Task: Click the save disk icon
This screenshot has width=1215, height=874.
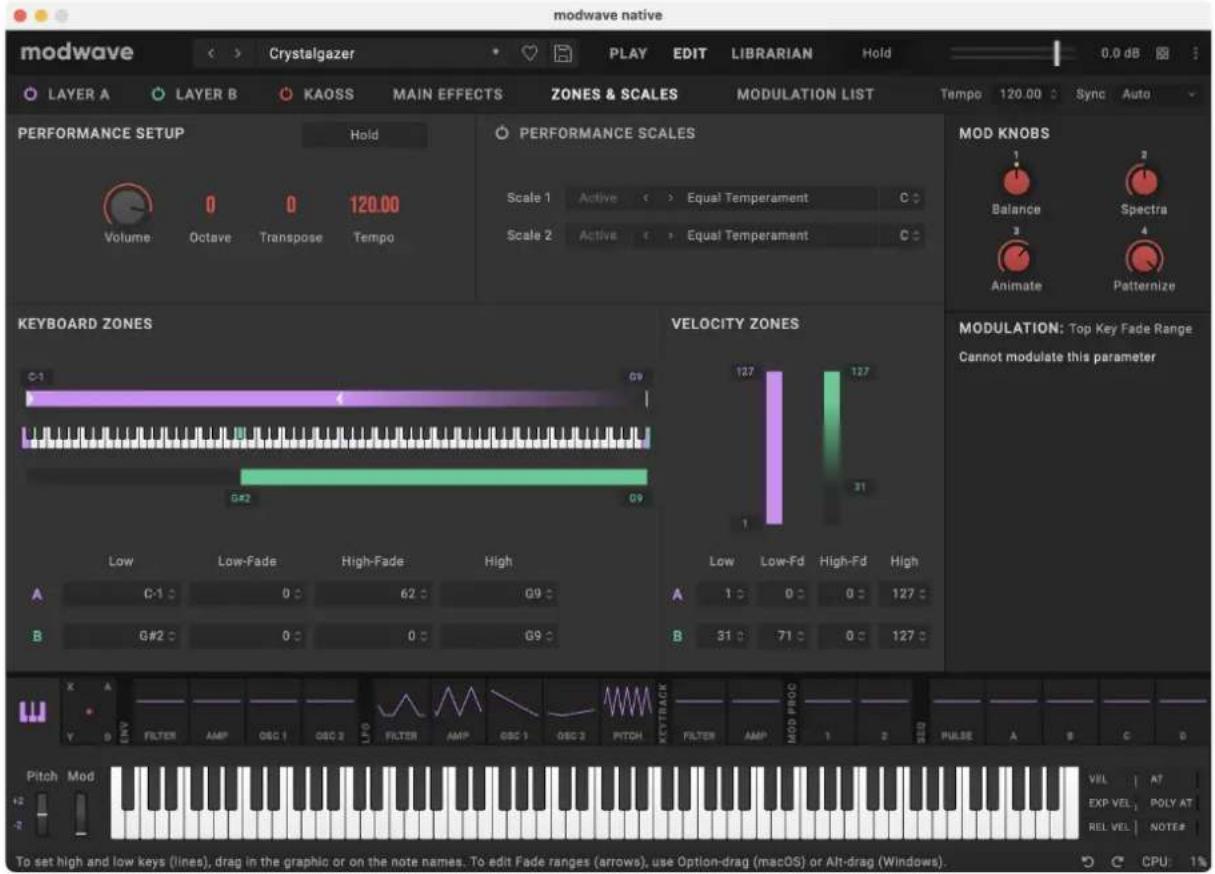Action: click(563, 54)
